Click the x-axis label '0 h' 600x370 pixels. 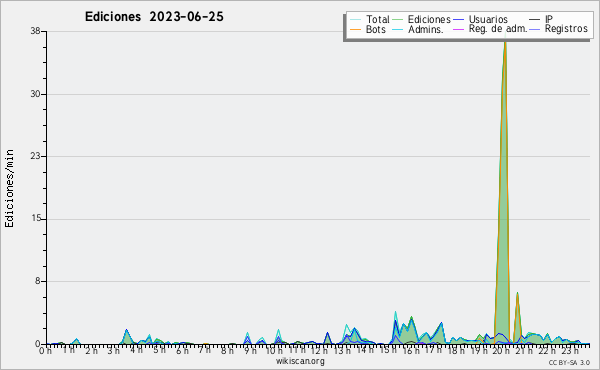[x=45, y=350]
